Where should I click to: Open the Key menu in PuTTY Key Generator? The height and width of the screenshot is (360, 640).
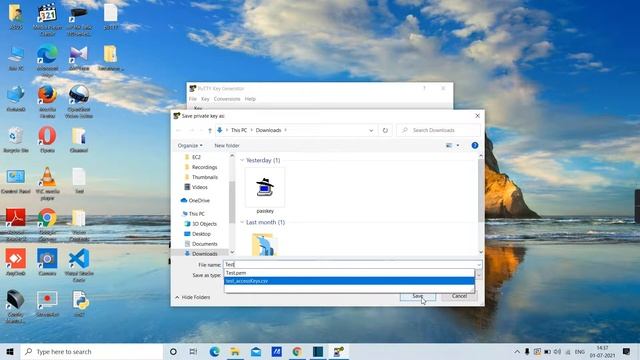205,99
